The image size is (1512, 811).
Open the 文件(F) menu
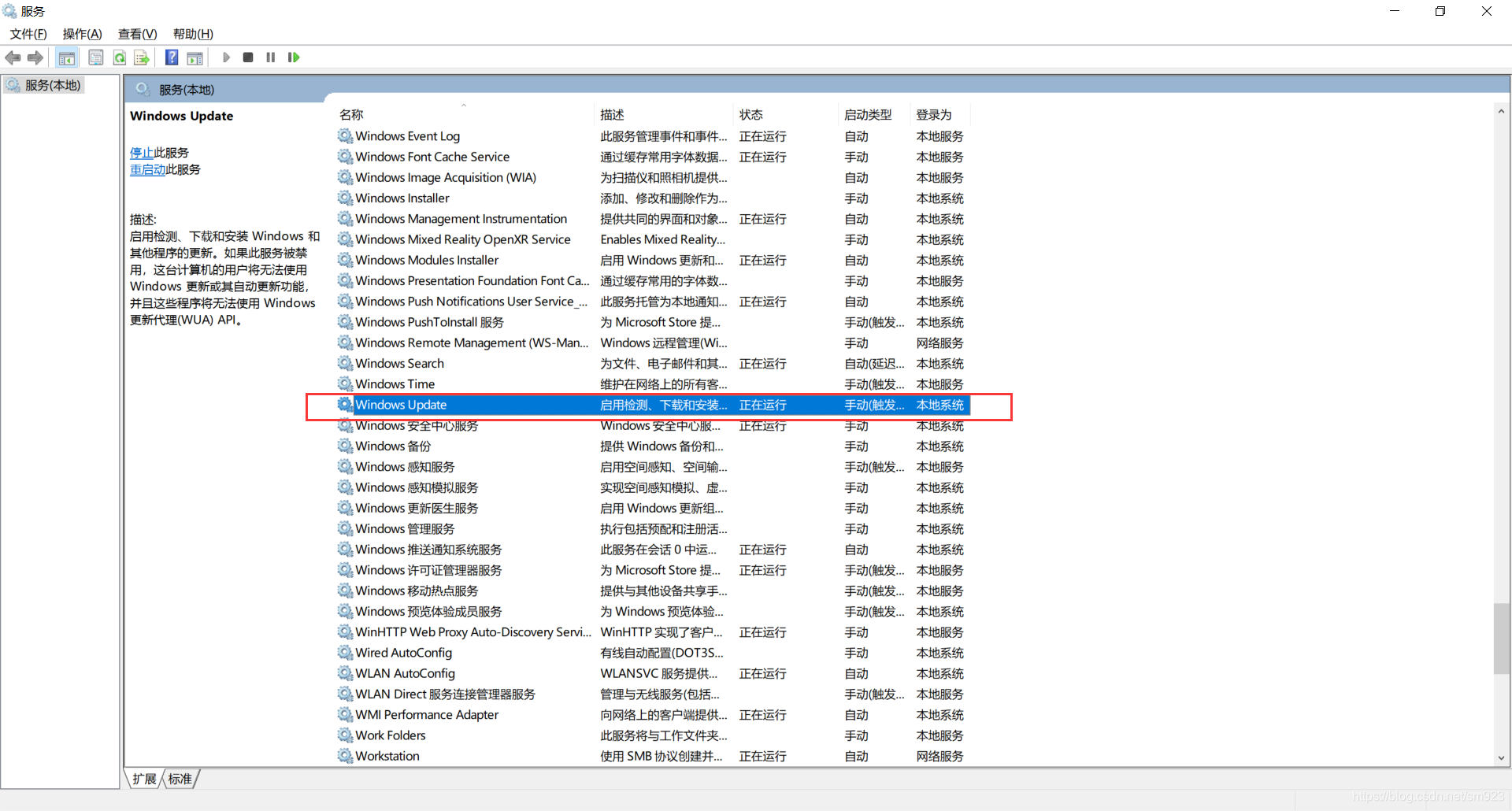point(28,34)
